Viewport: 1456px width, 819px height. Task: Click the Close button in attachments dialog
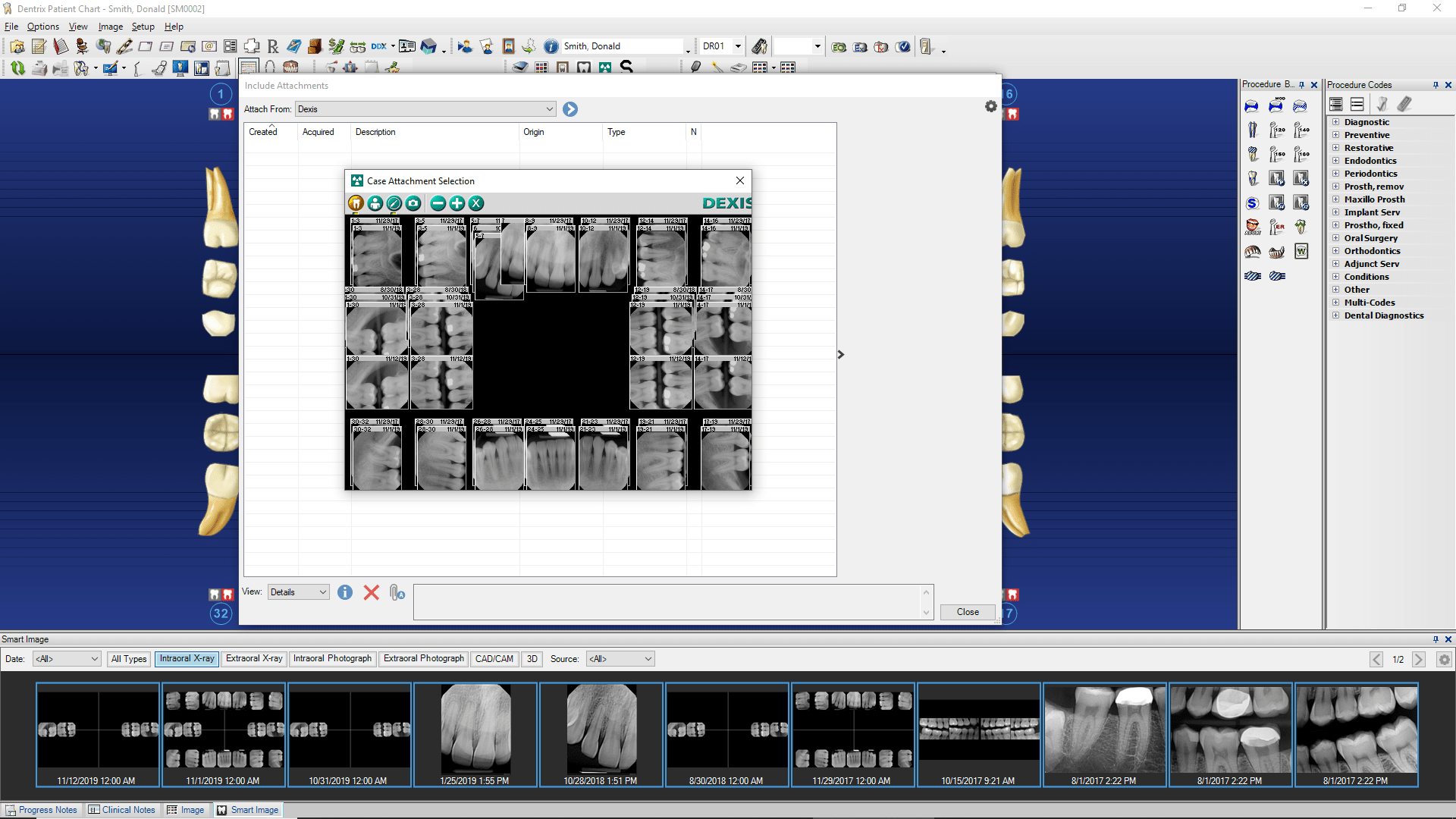[x=967, y=612]
